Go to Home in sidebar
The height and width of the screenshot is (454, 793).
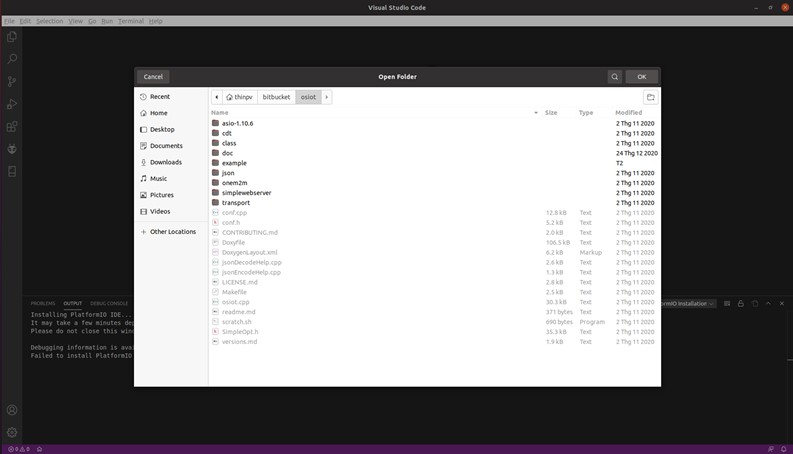171,113
